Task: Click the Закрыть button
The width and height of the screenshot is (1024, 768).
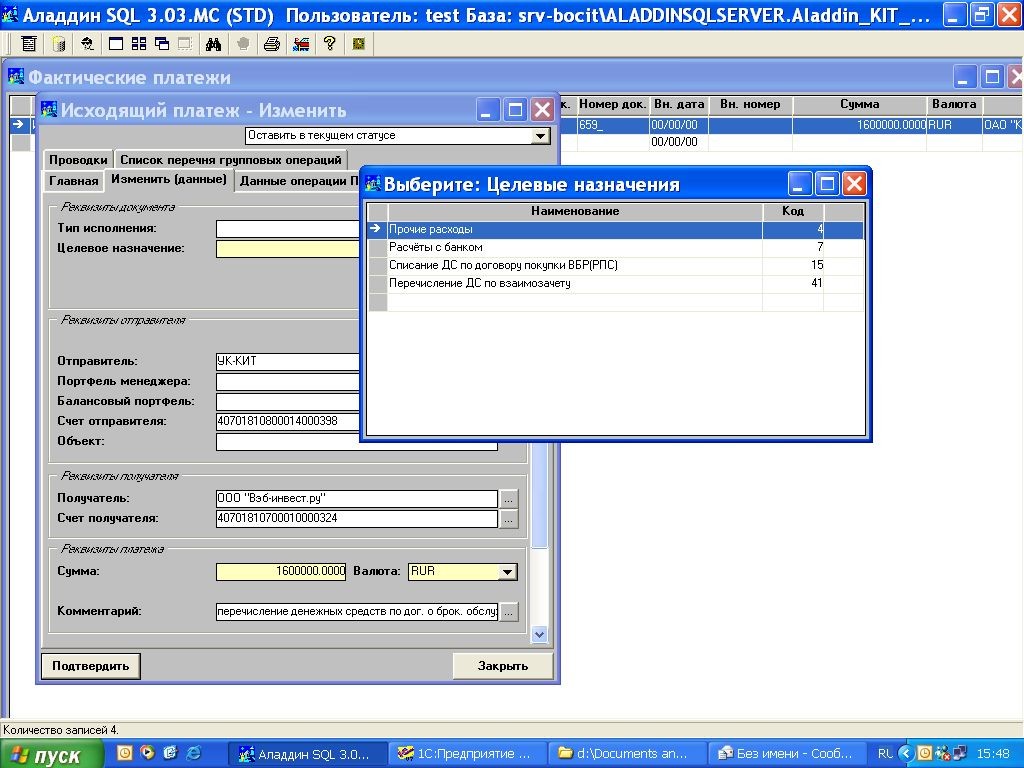Action: coord(503,666)
